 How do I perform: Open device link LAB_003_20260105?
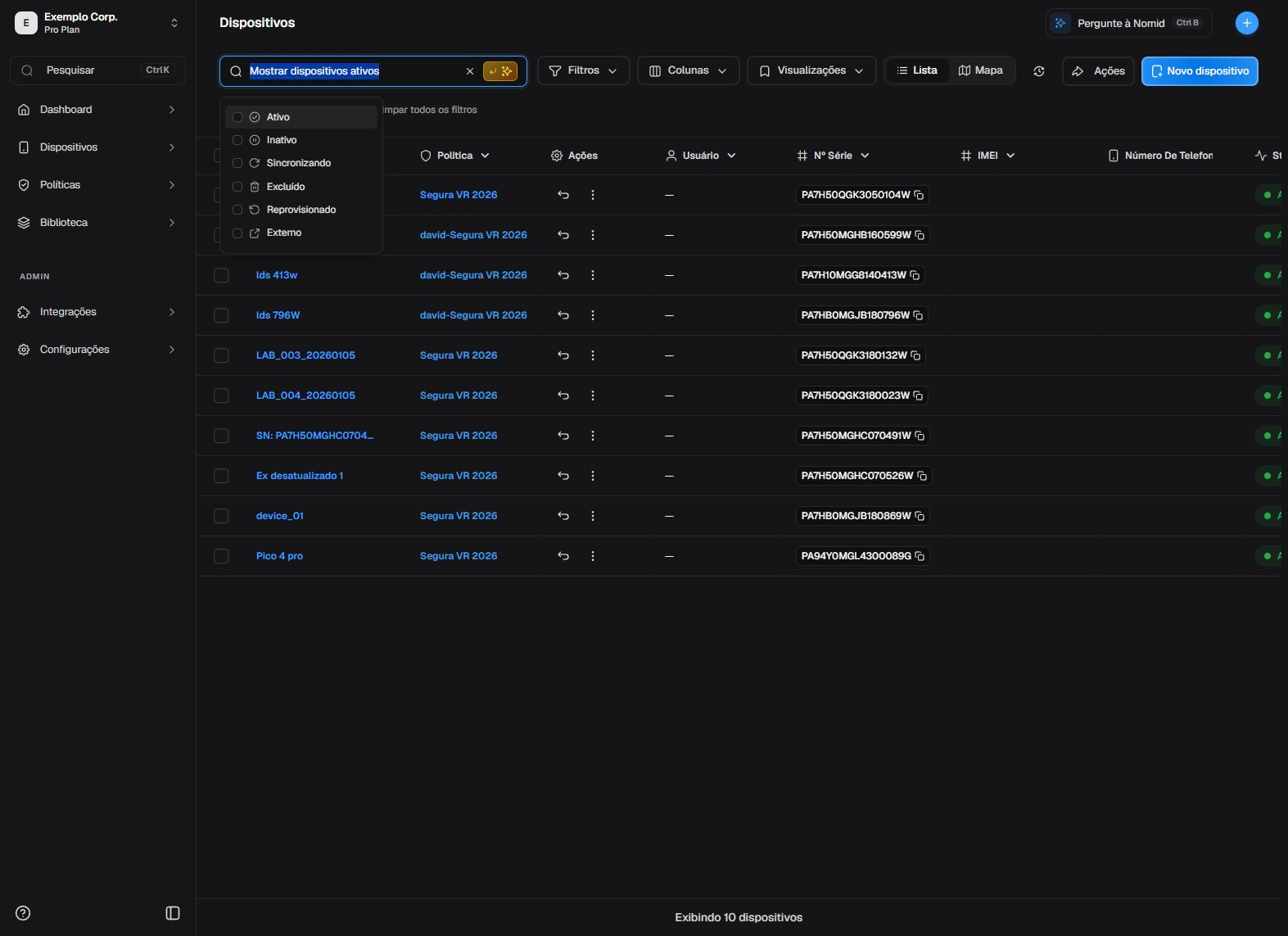(x=305, y=355)
